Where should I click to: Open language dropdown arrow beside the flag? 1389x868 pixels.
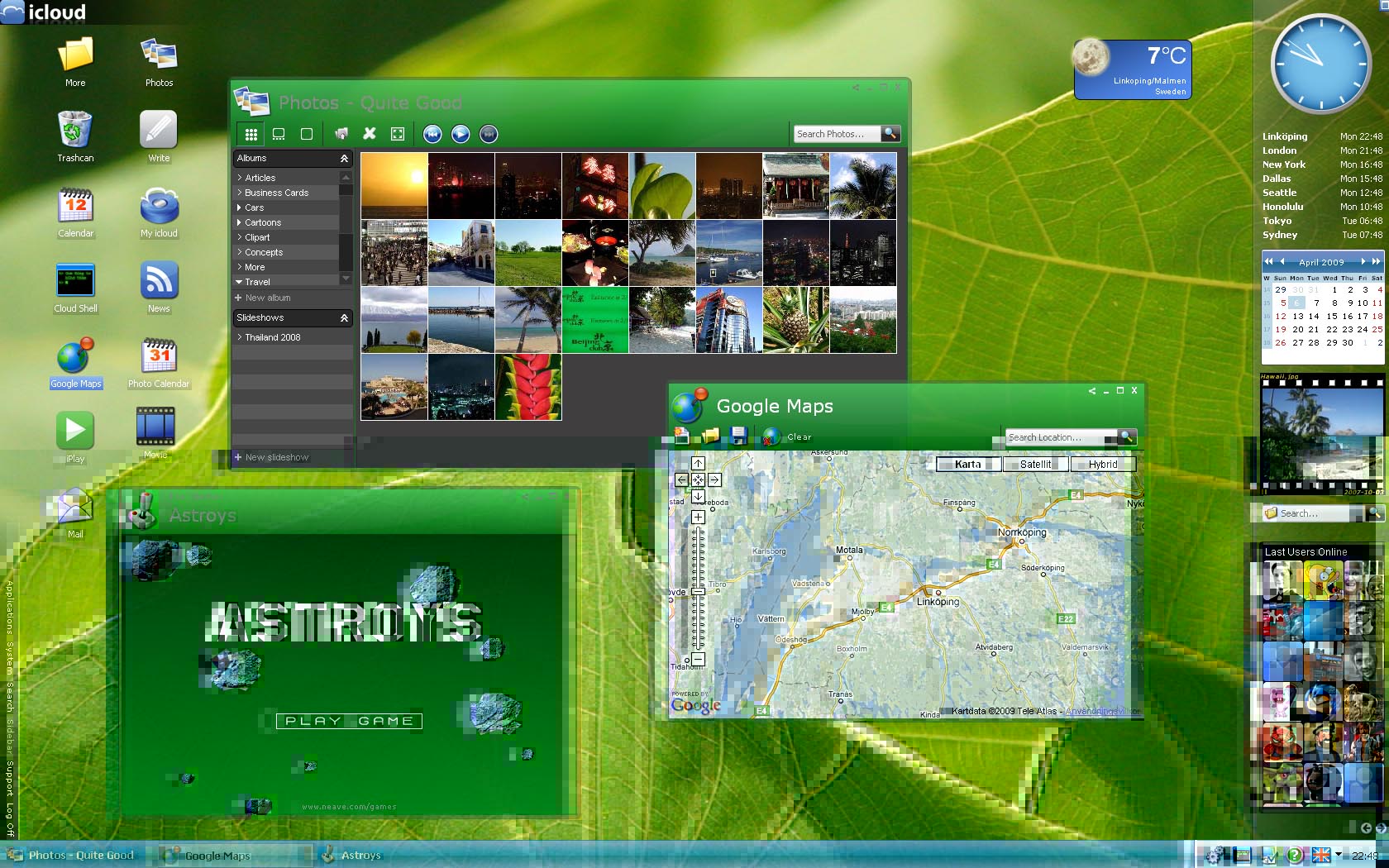tap(1338, 855)
